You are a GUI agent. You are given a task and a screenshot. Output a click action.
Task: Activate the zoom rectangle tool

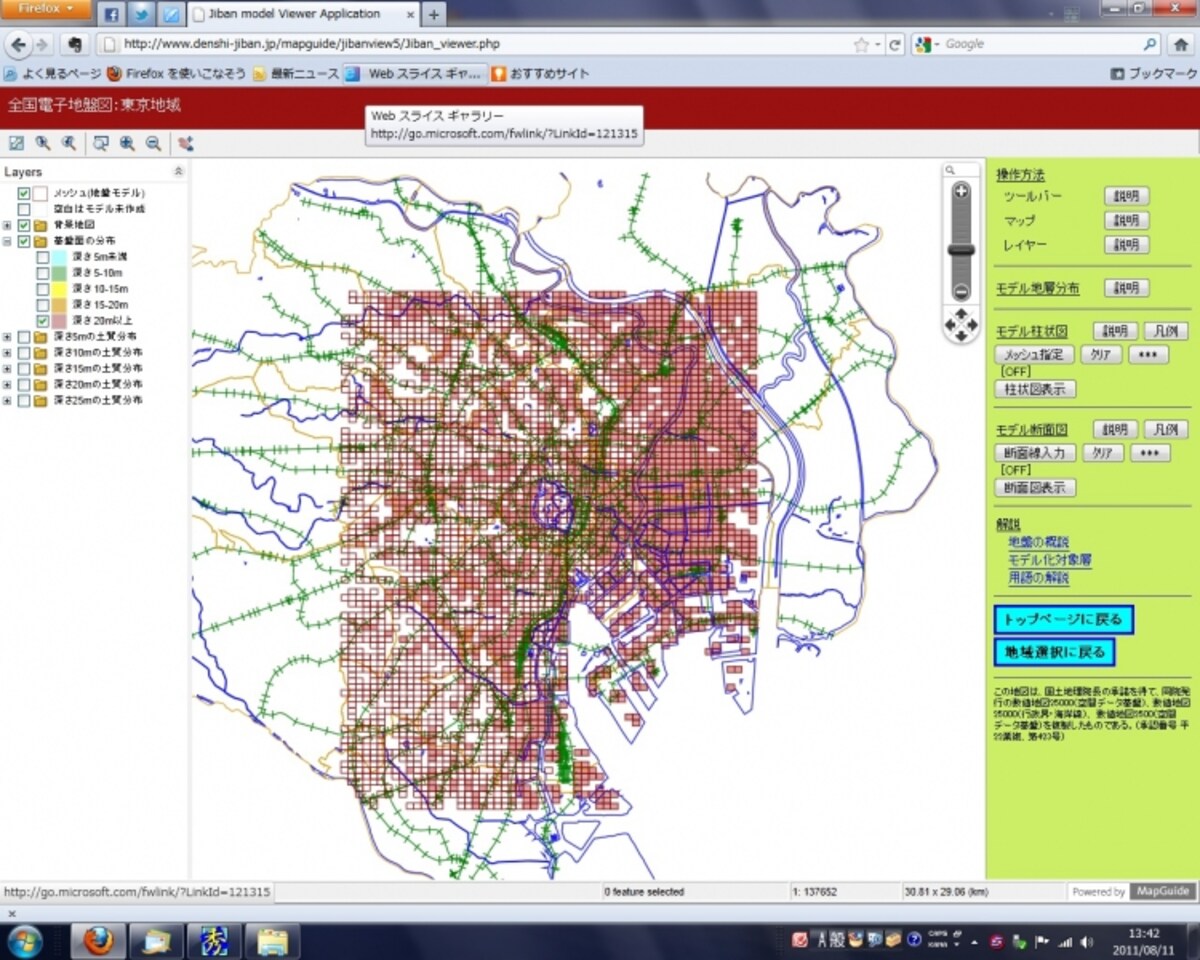coord(101,143)
